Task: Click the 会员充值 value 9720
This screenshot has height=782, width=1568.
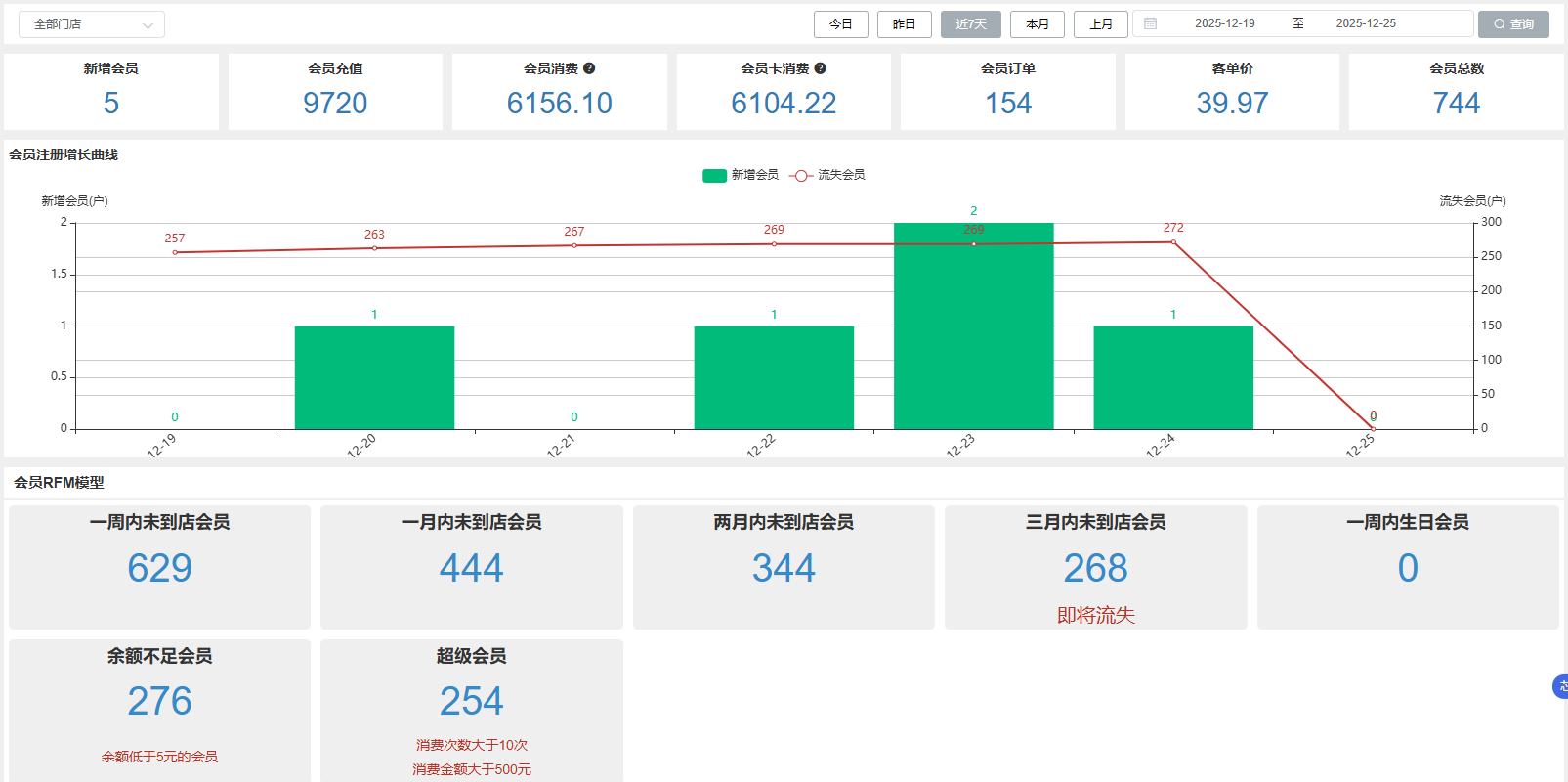Action: (335, 103)
